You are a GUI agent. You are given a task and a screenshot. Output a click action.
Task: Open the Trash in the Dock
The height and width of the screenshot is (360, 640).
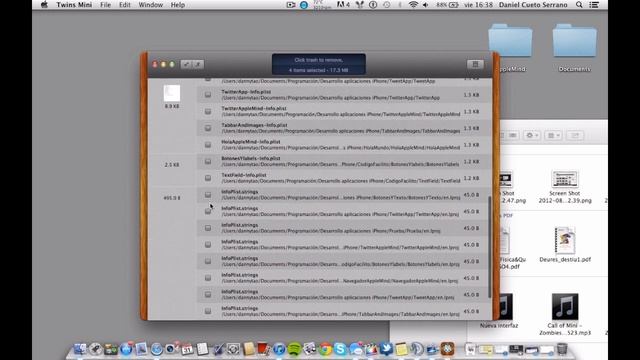[562, 349]
